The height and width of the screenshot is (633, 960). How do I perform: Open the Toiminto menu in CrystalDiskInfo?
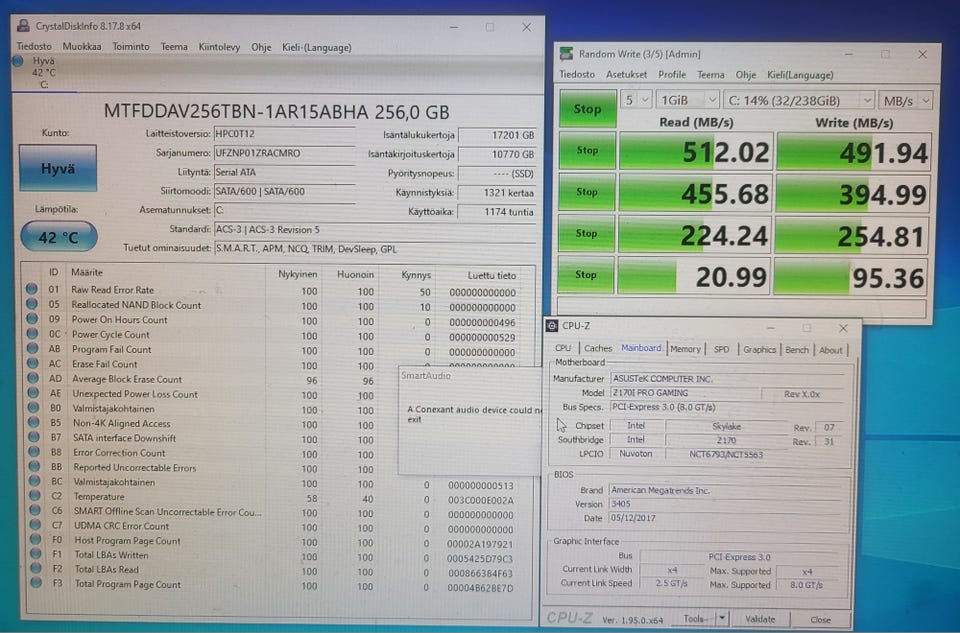click(130, 46)
